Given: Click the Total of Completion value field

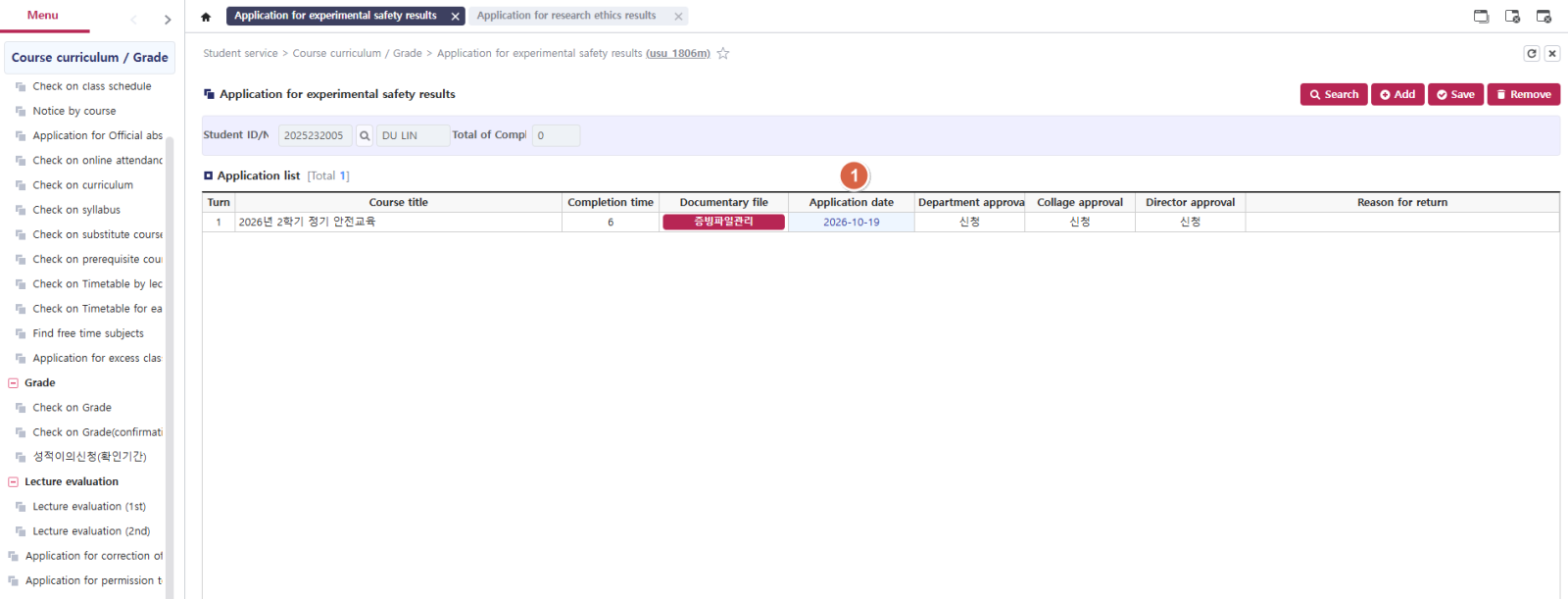Looking at the screenshot, I should (x=556, y=136).
